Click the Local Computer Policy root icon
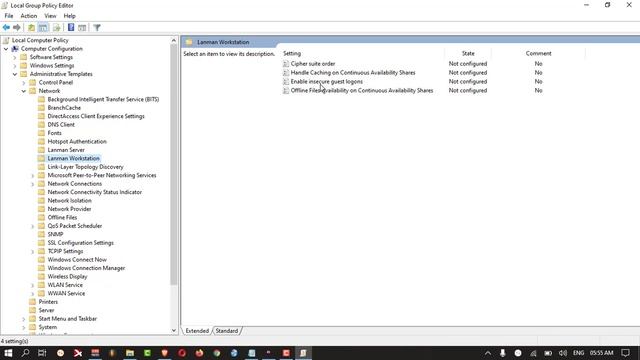This screenshot has width=640, height=360. tap(6, 40)
